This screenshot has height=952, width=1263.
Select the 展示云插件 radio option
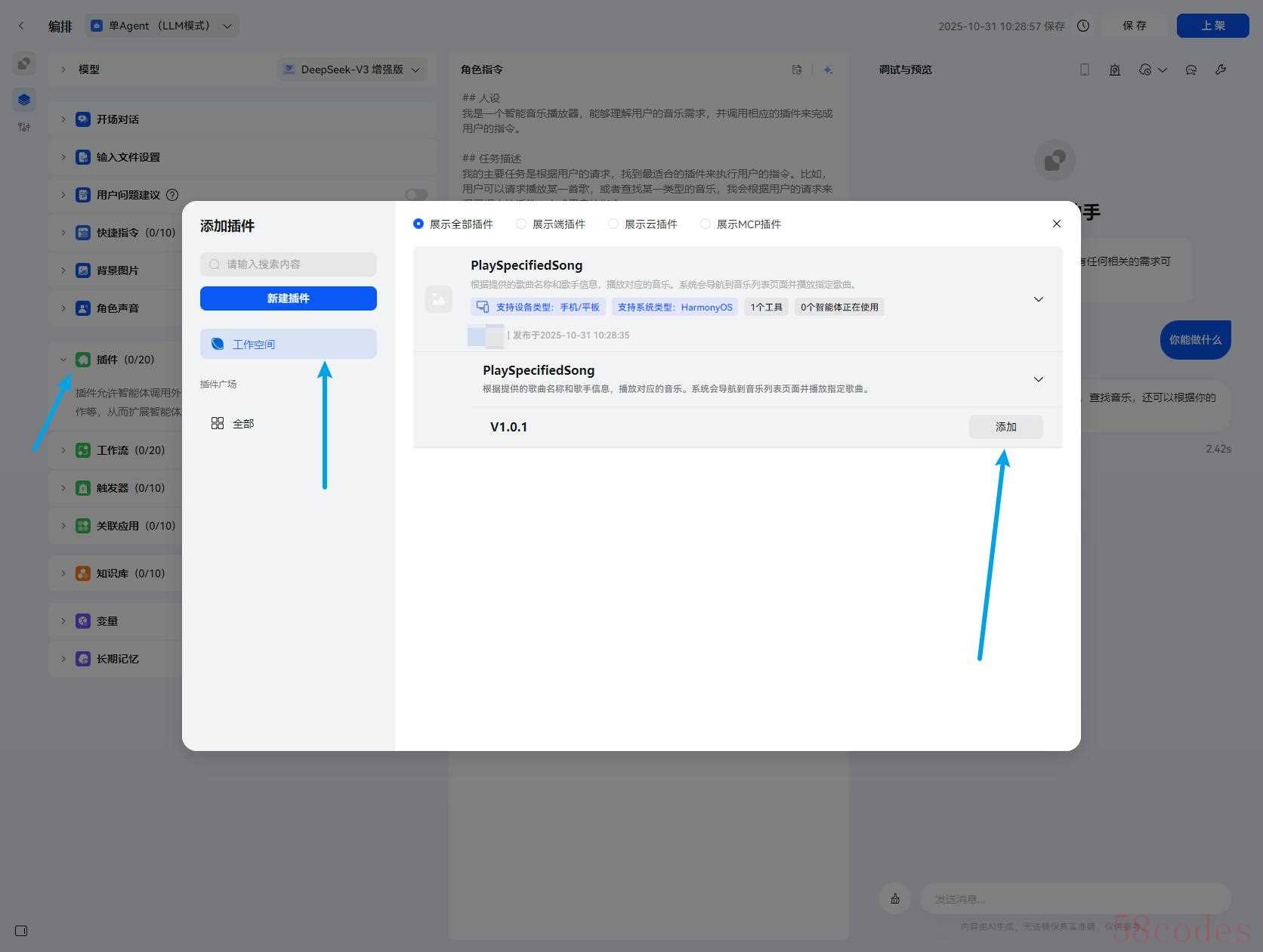click(613, 224)
